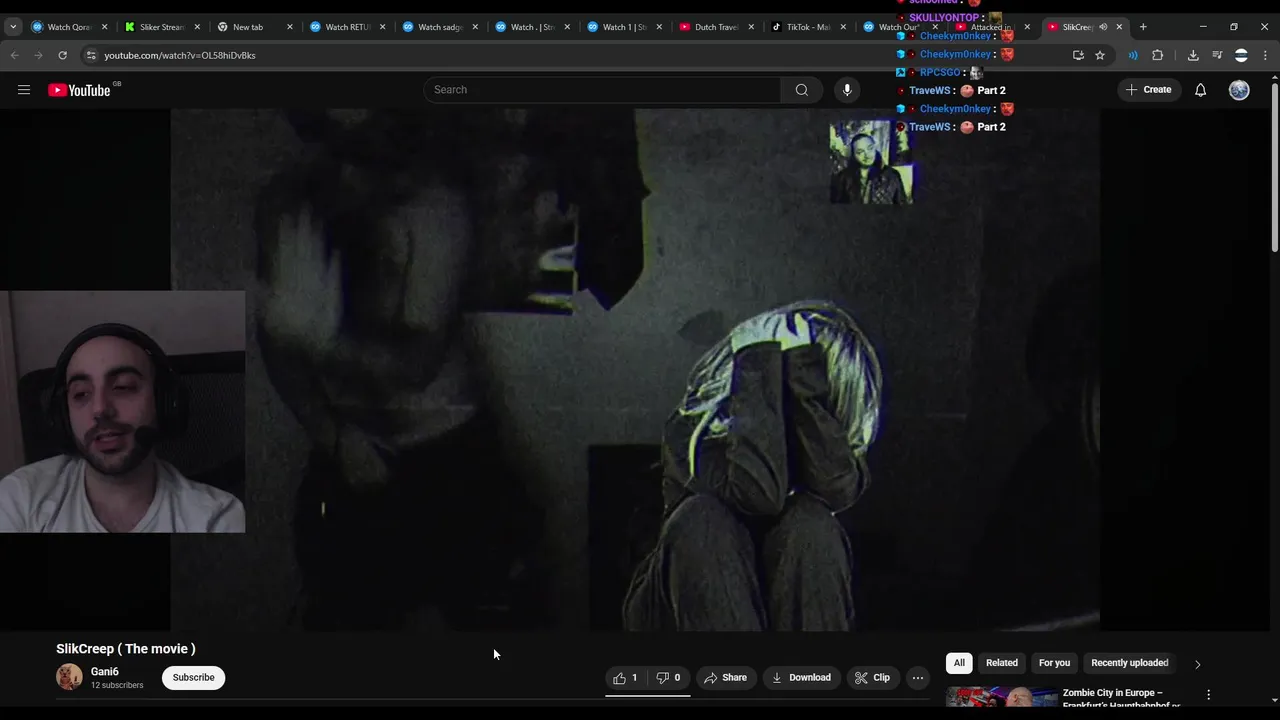Open YouTube notifications bell

tap(1200, 90)
